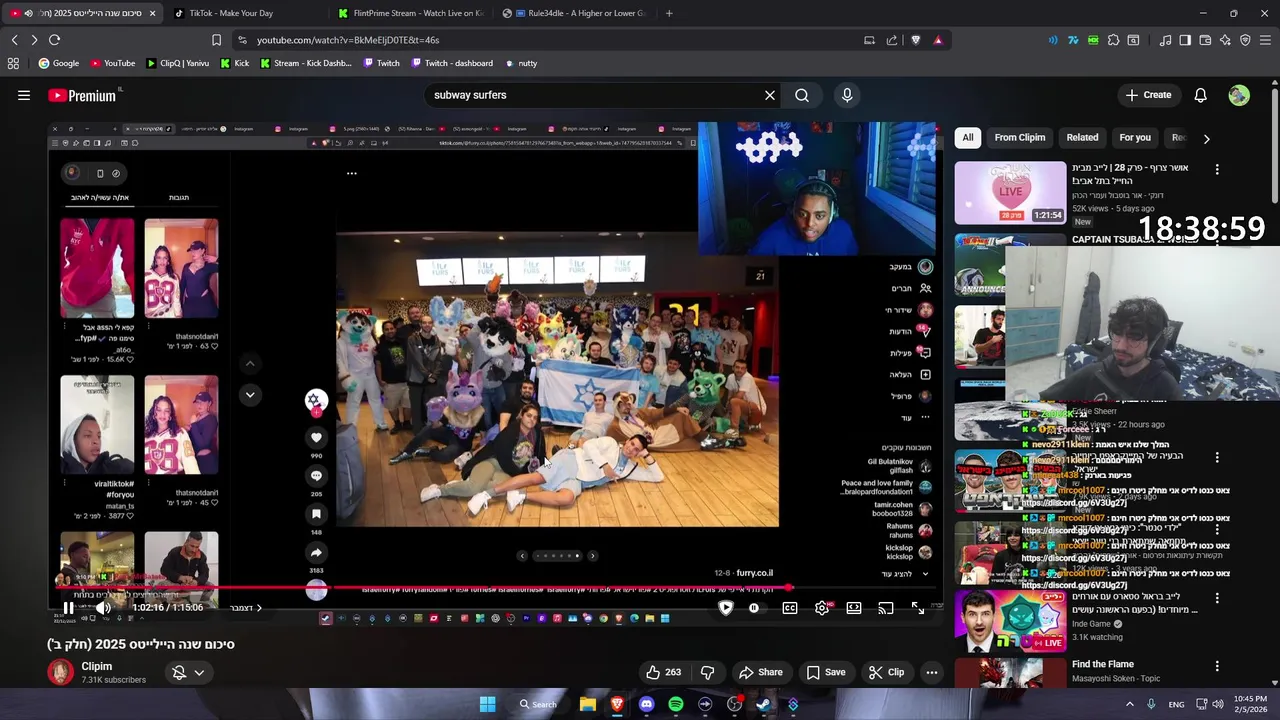Open Brave Rewards triangle icon
The height and width of the screenshot is (720, 1280).
(x=938, y=40)
